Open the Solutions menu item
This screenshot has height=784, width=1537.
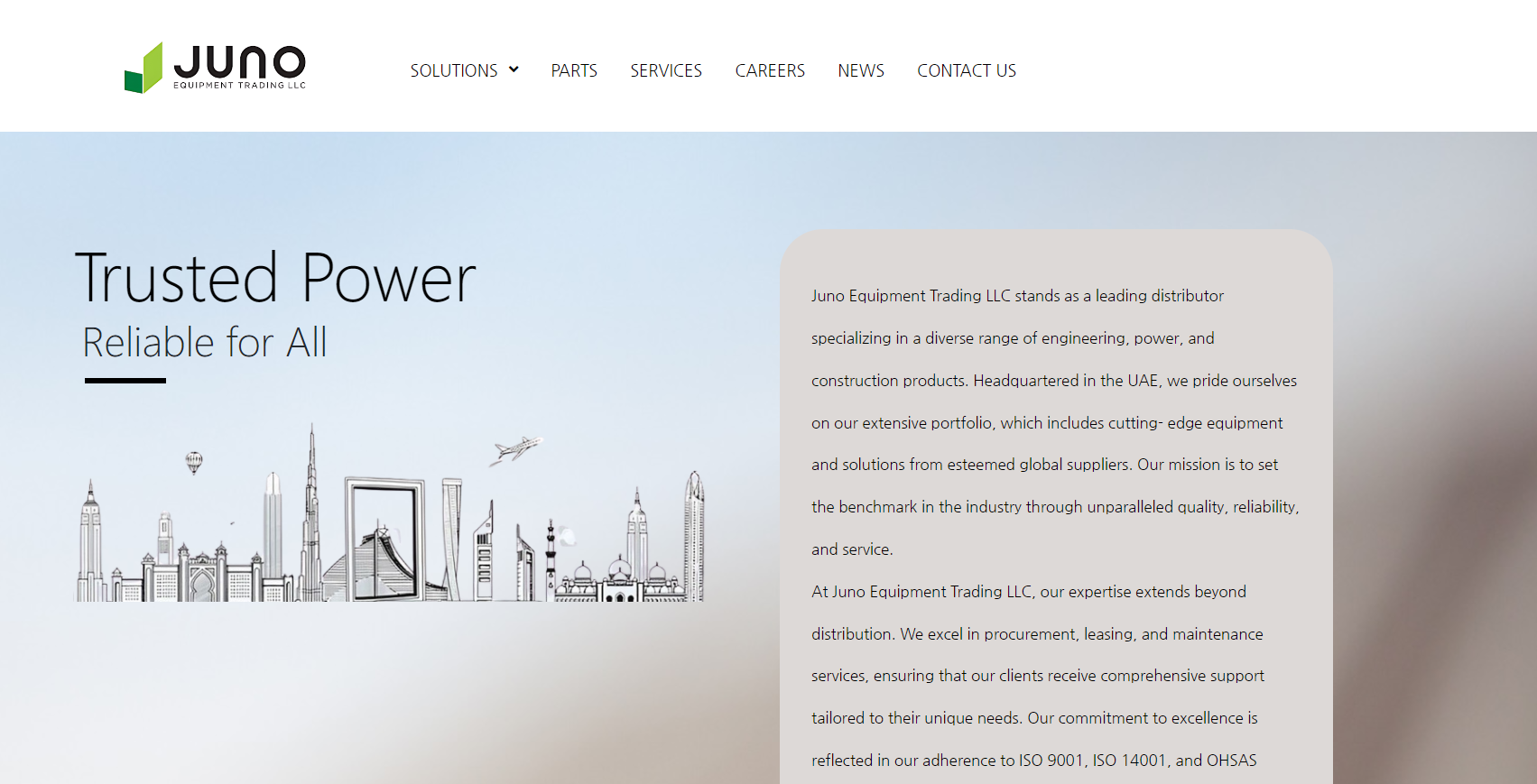pyautogui.click(x=454, y=70)
